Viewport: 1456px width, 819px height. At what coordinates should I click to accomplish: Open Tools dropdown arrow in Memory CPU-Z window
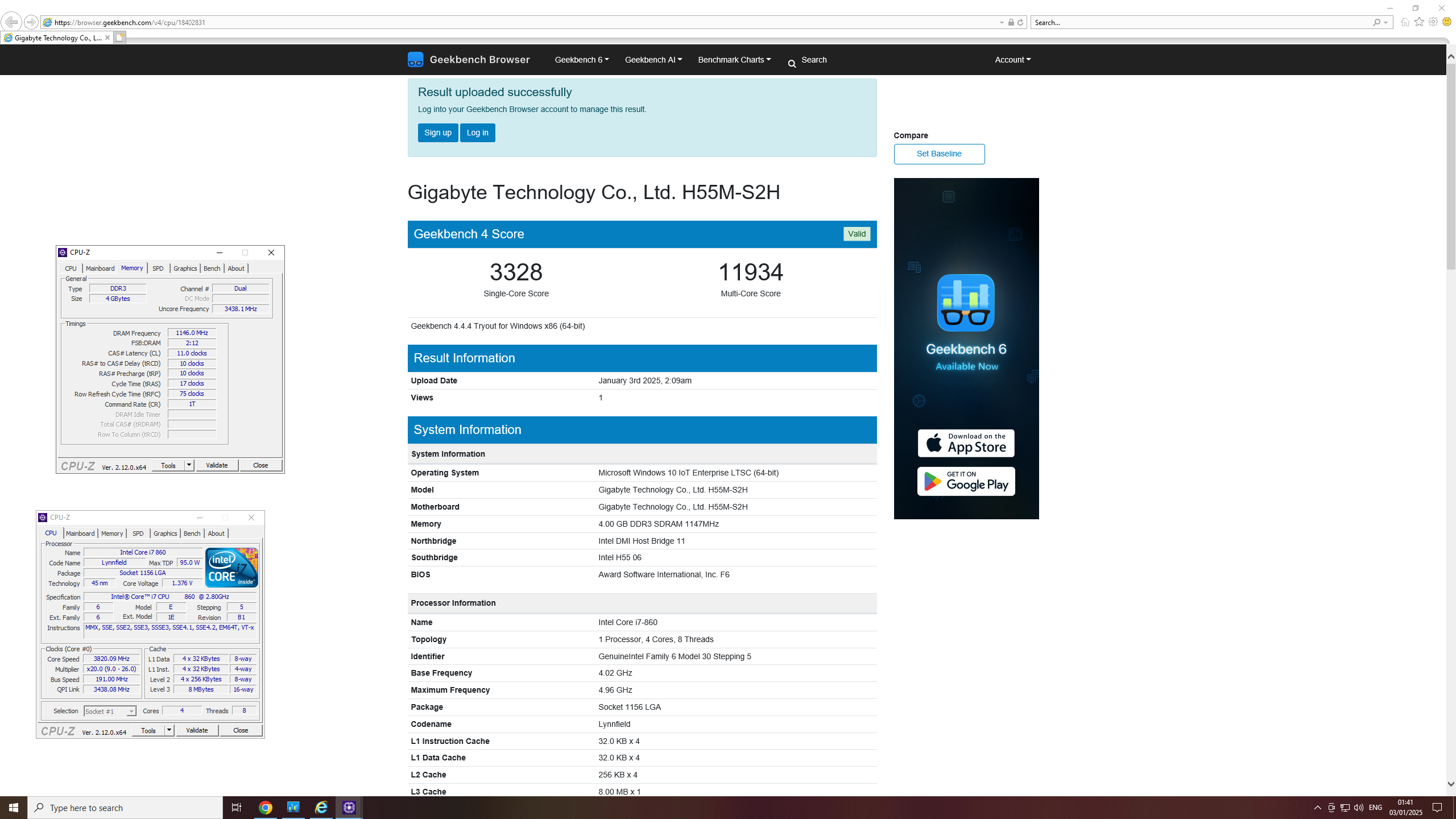coord(189,465)
